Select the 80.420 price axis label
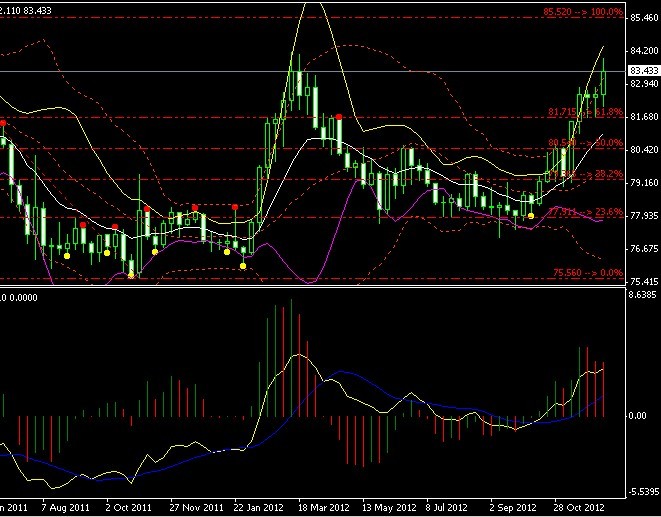Screen dimensions: 661x517 coord(644,150)
